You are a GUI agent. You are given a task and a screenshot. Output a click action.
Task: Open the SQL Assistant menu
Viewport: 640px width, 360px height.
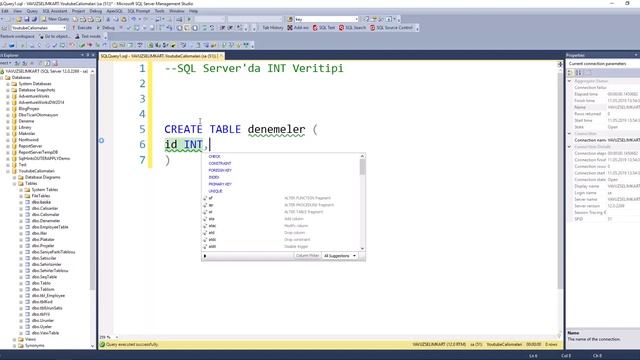[x=55, y=11]
